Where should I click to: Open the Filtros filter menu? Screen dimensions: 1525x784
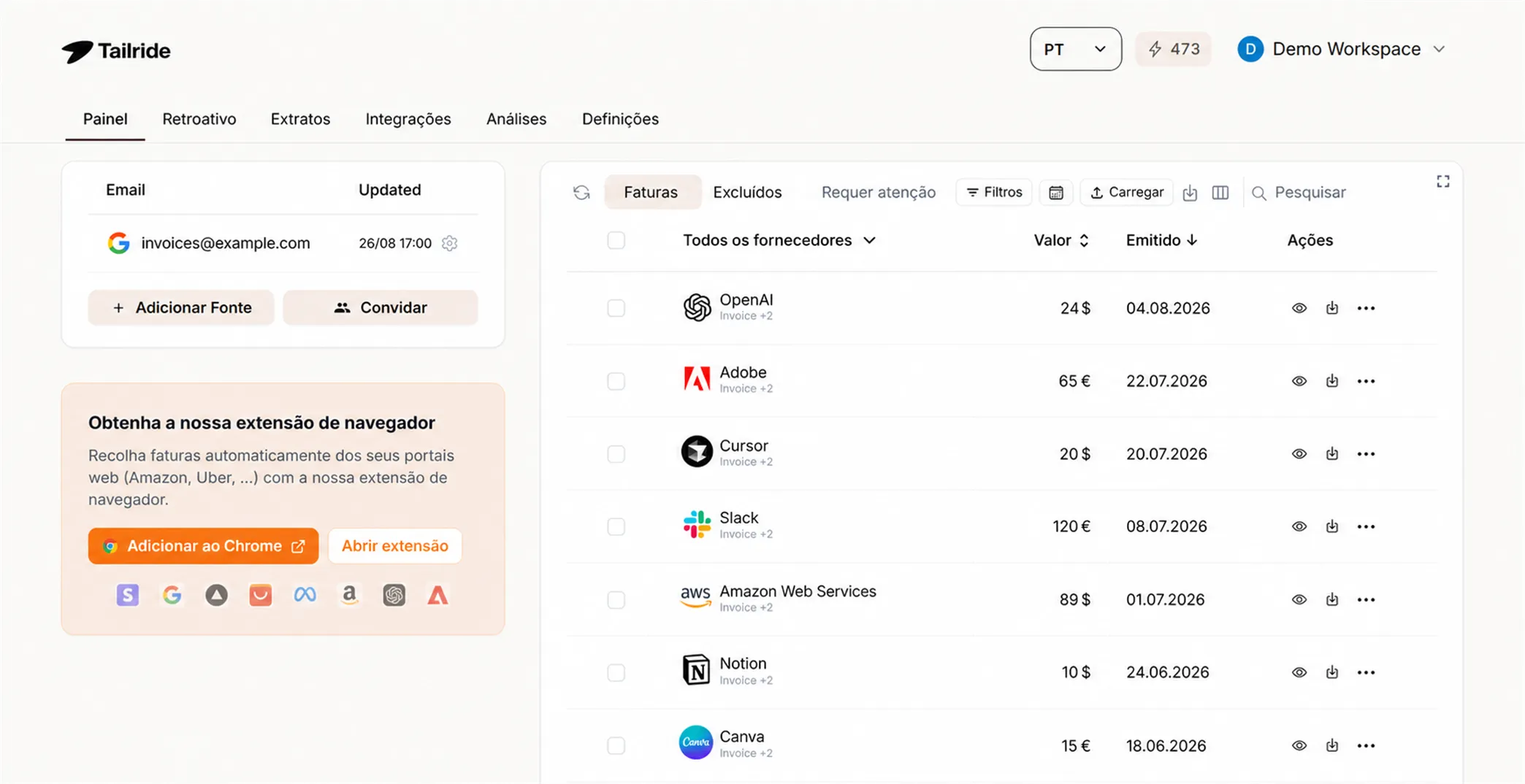click(994, 192)
